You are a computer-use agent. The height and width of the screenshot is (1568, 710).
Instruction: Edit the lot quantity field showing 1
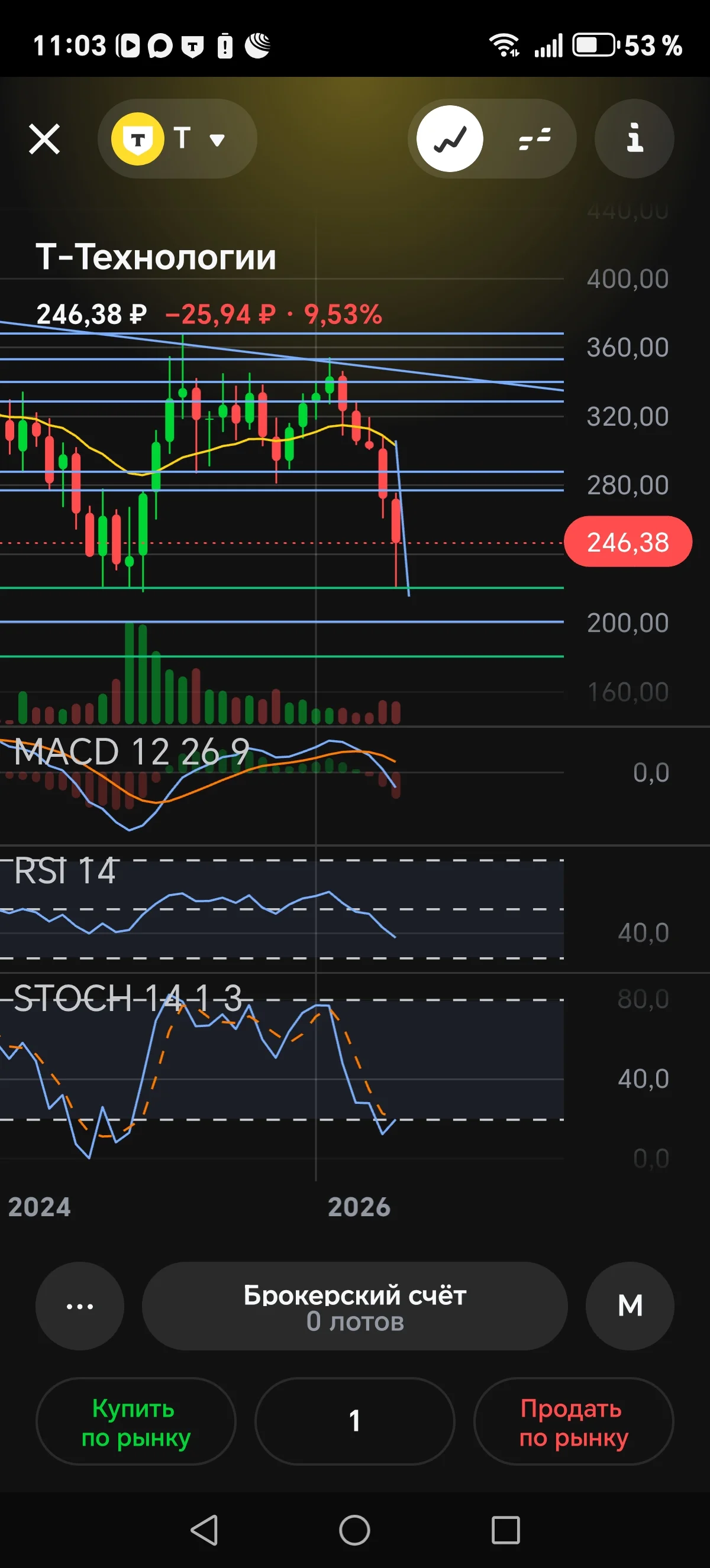coord(355,1421)
